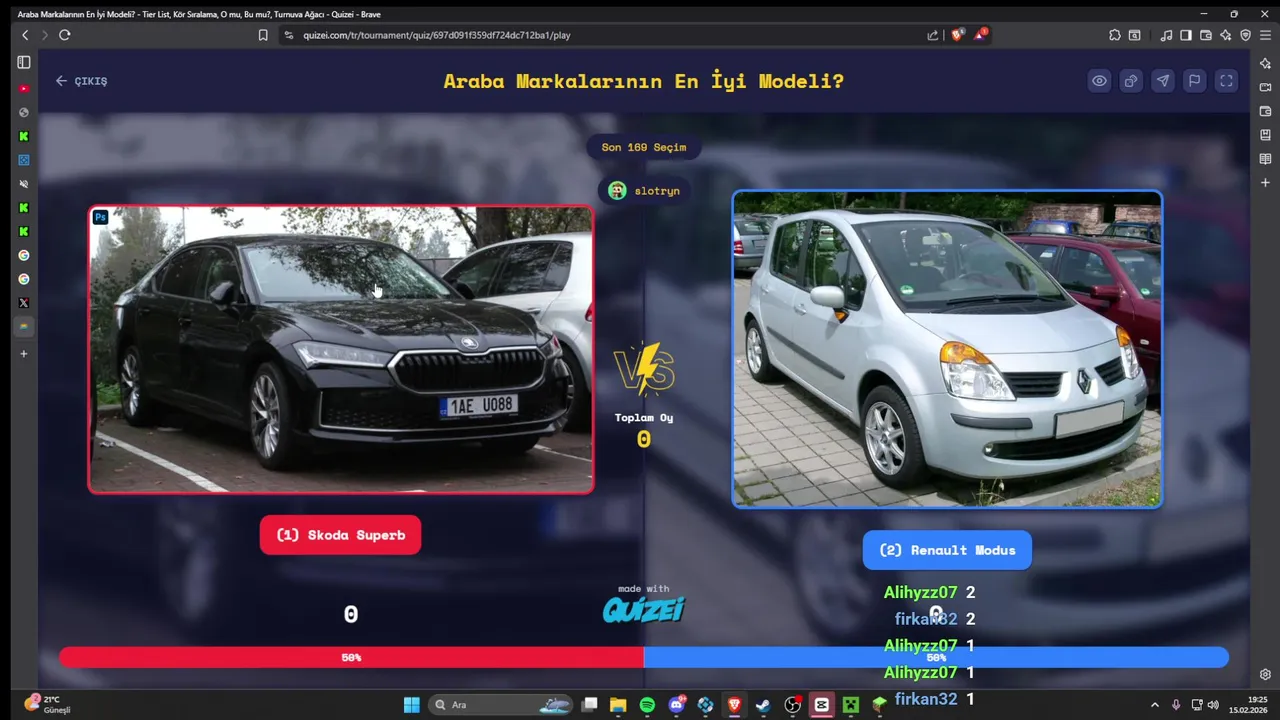Click the slotryn user badge

point(644,190)
